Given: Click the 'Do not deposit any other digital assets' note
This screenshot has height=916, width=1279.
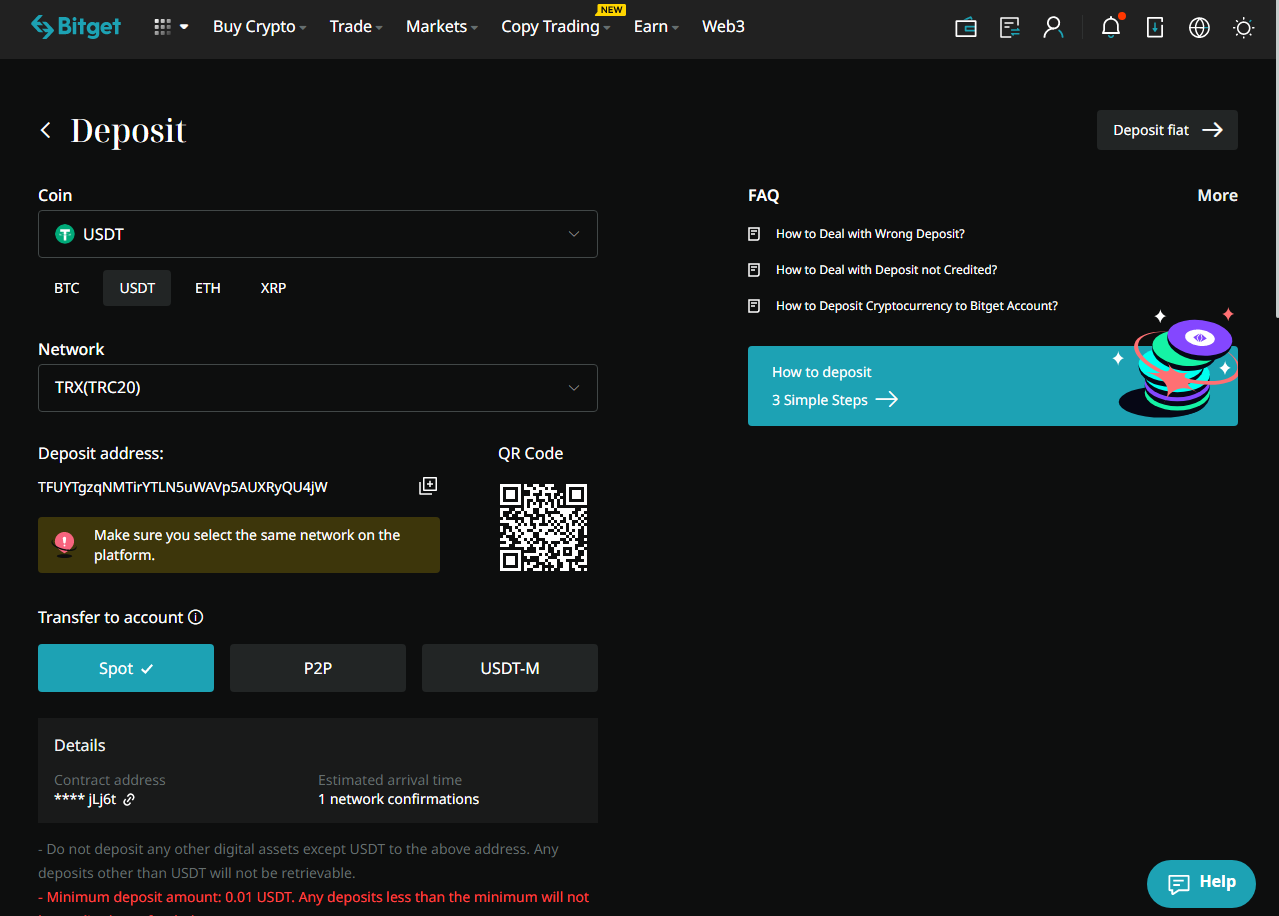Looking at the screenshot, I should (298, 861).
